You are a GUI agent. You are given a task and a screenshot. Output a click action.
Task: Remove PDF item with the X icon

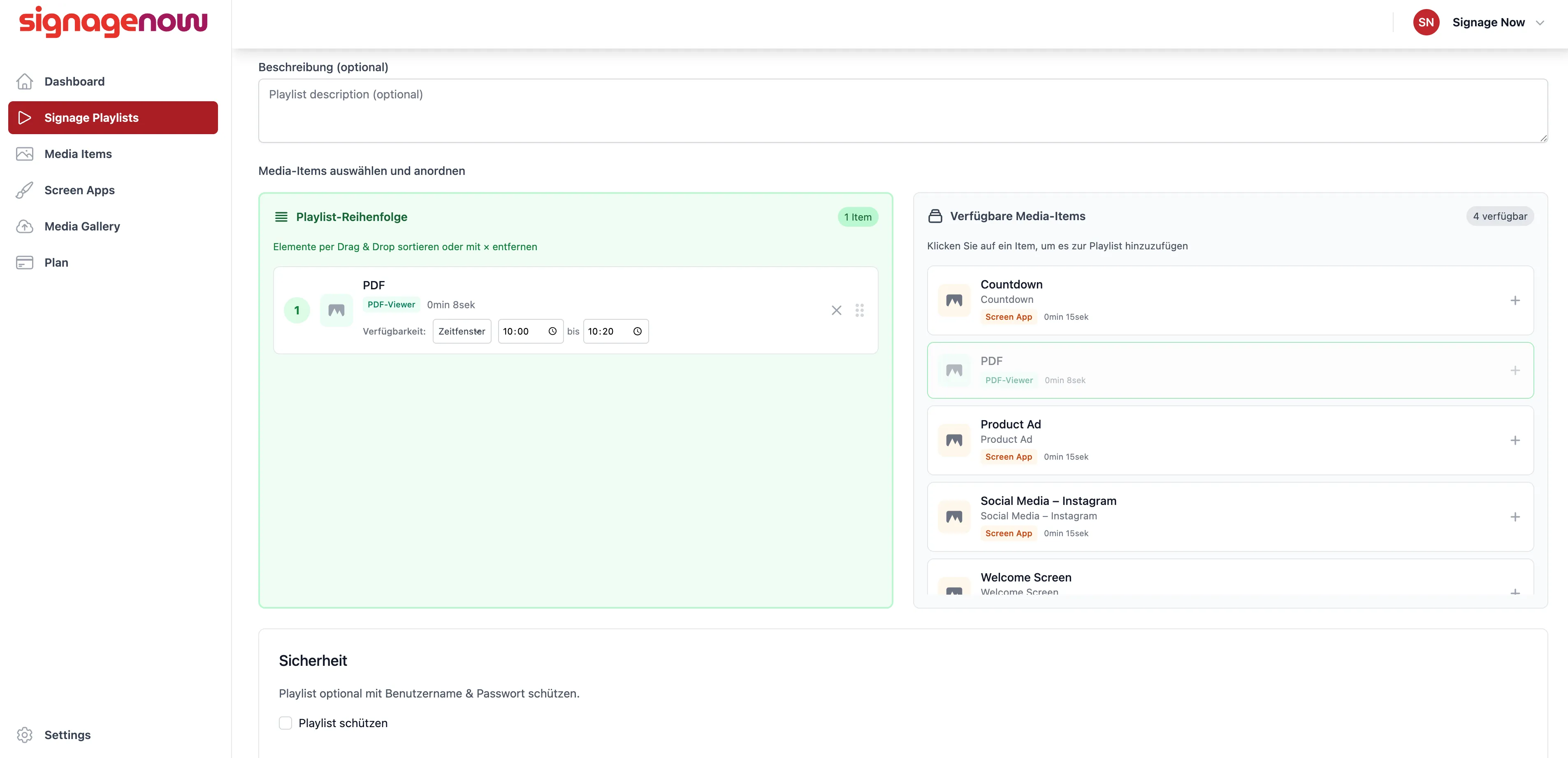[836, 311]
